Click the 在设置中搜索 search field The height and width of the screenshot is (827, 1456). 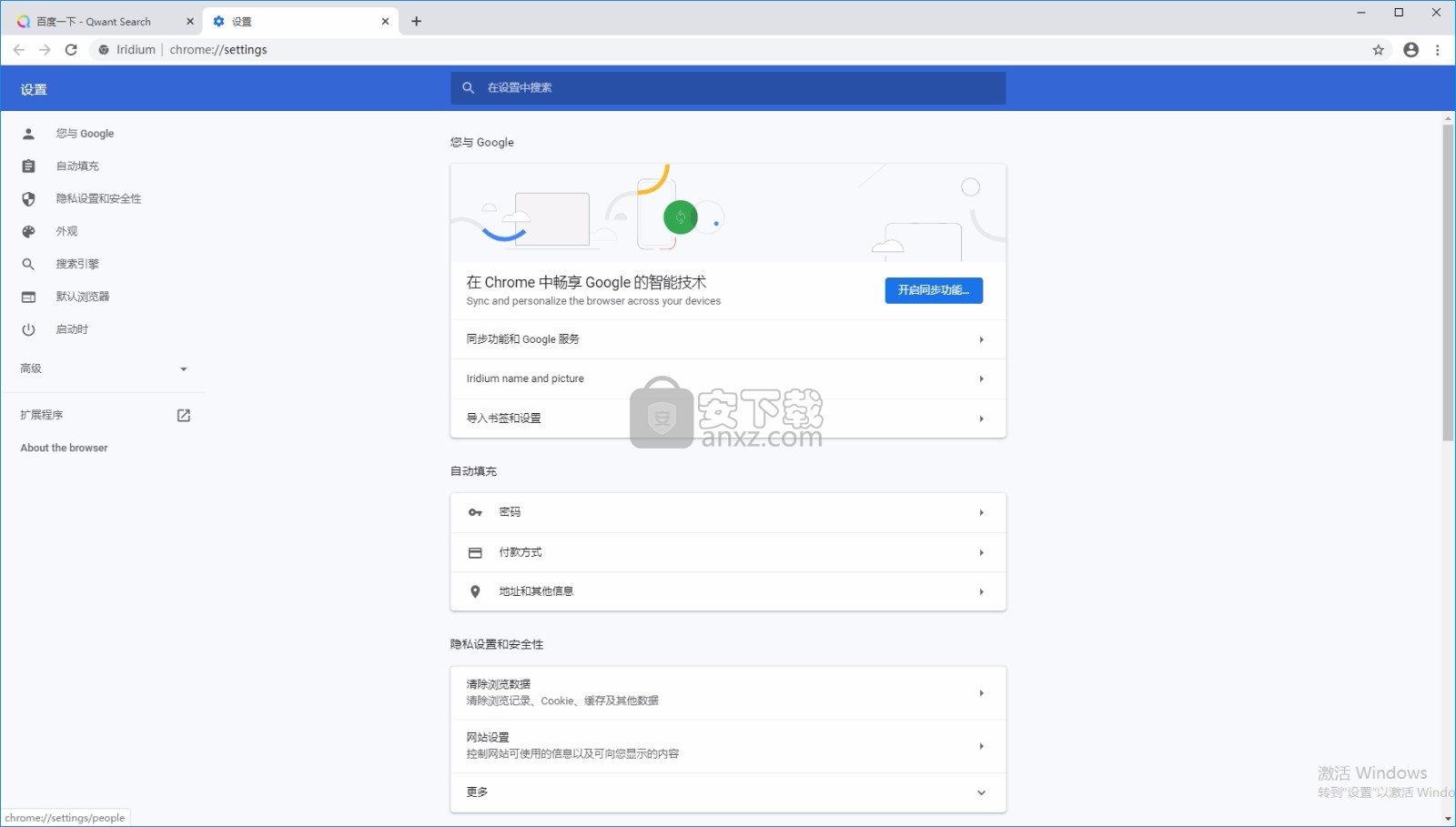click(728, 88)
